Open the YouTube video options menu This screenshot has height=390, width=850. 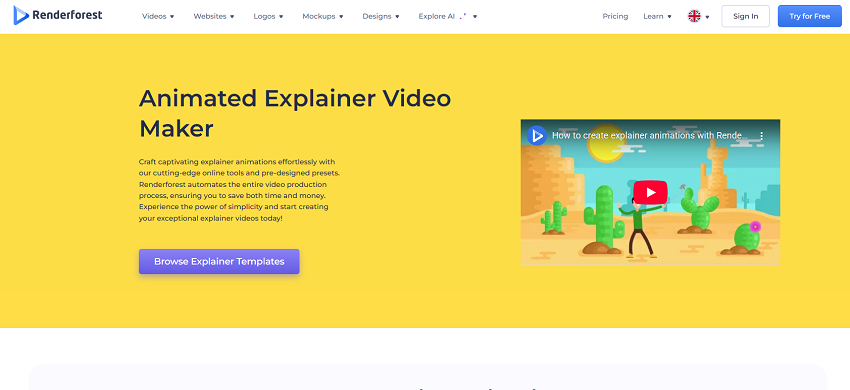click(x=761, y=136)
